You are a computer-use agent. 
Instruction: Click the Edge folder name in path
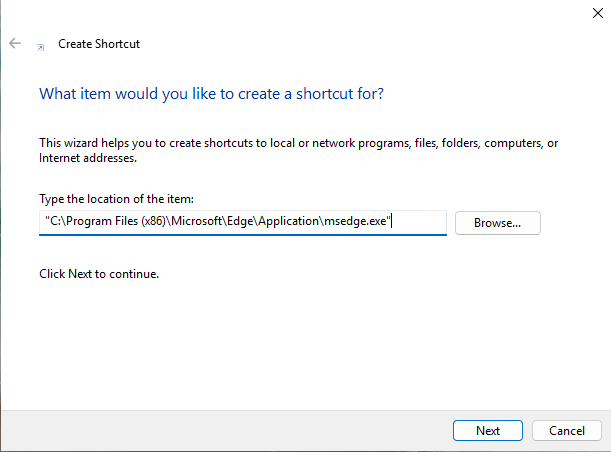240,221
